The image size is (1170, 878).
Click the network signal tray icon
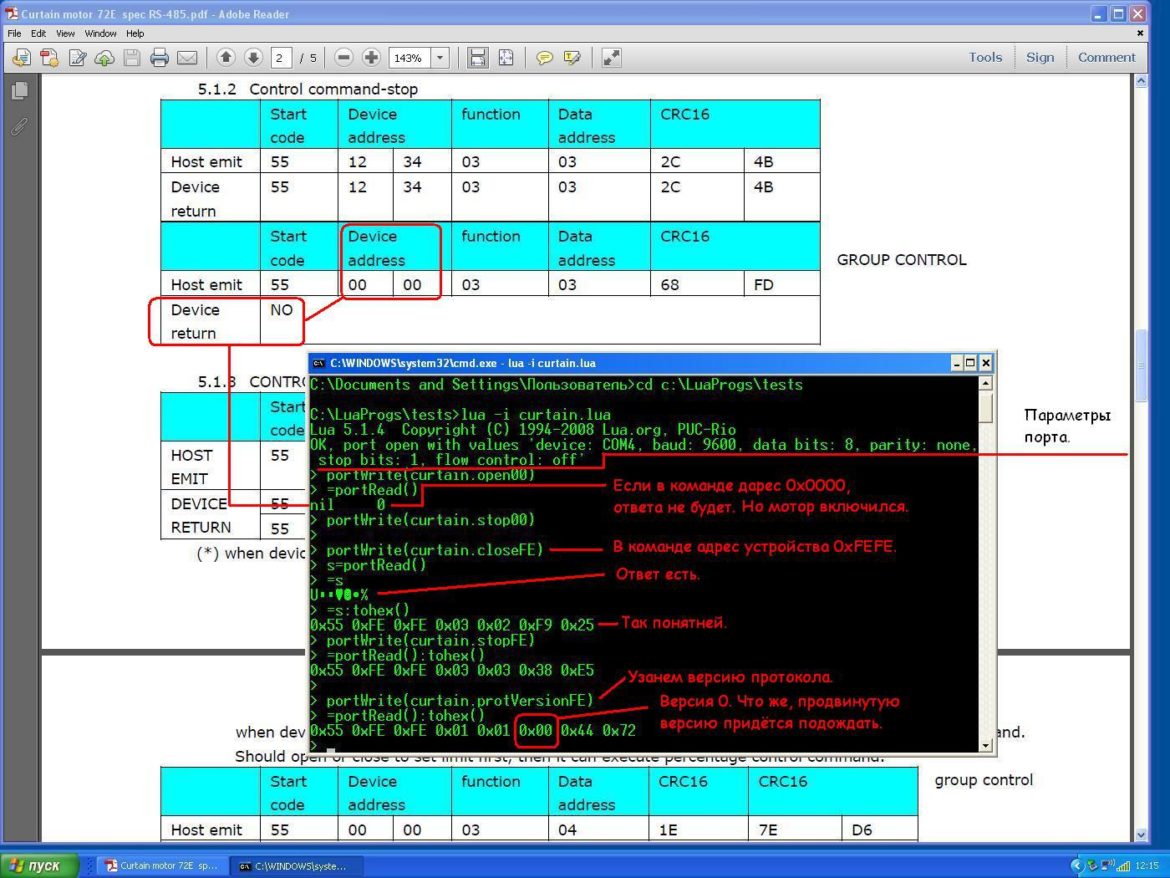[1123, 866]
